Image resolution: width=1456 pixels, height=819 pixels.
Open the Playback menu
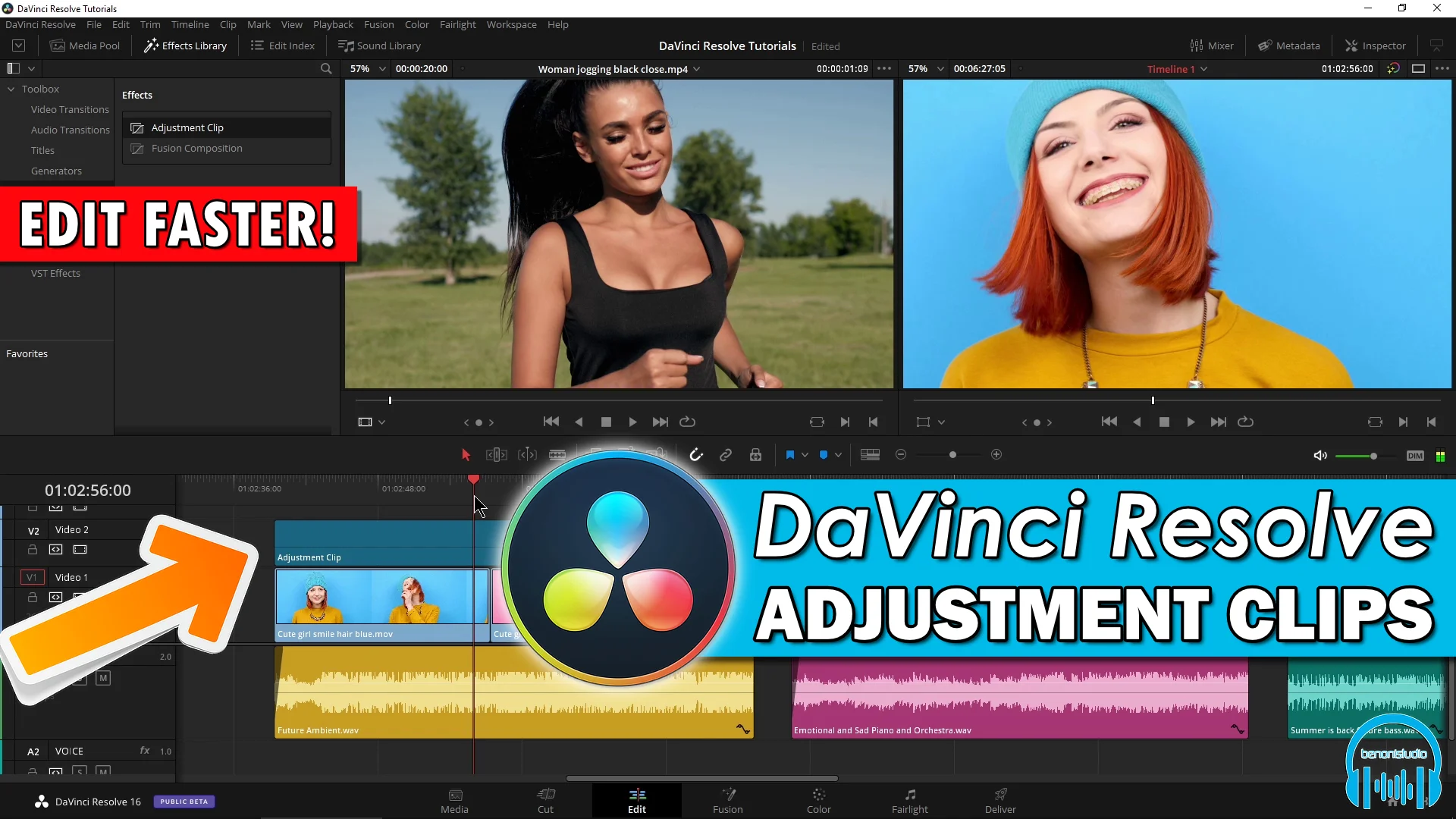333,24
